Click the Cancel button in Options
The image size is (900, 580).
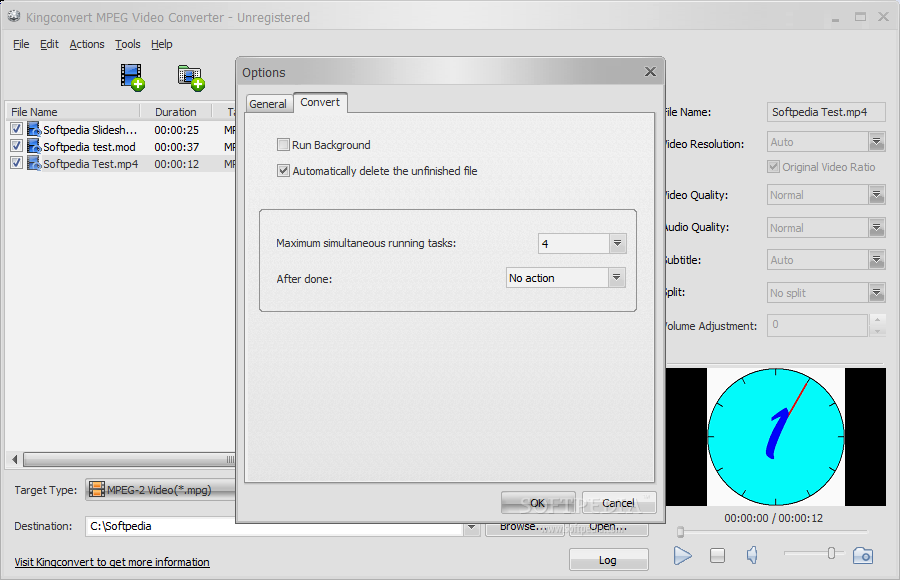619,503
